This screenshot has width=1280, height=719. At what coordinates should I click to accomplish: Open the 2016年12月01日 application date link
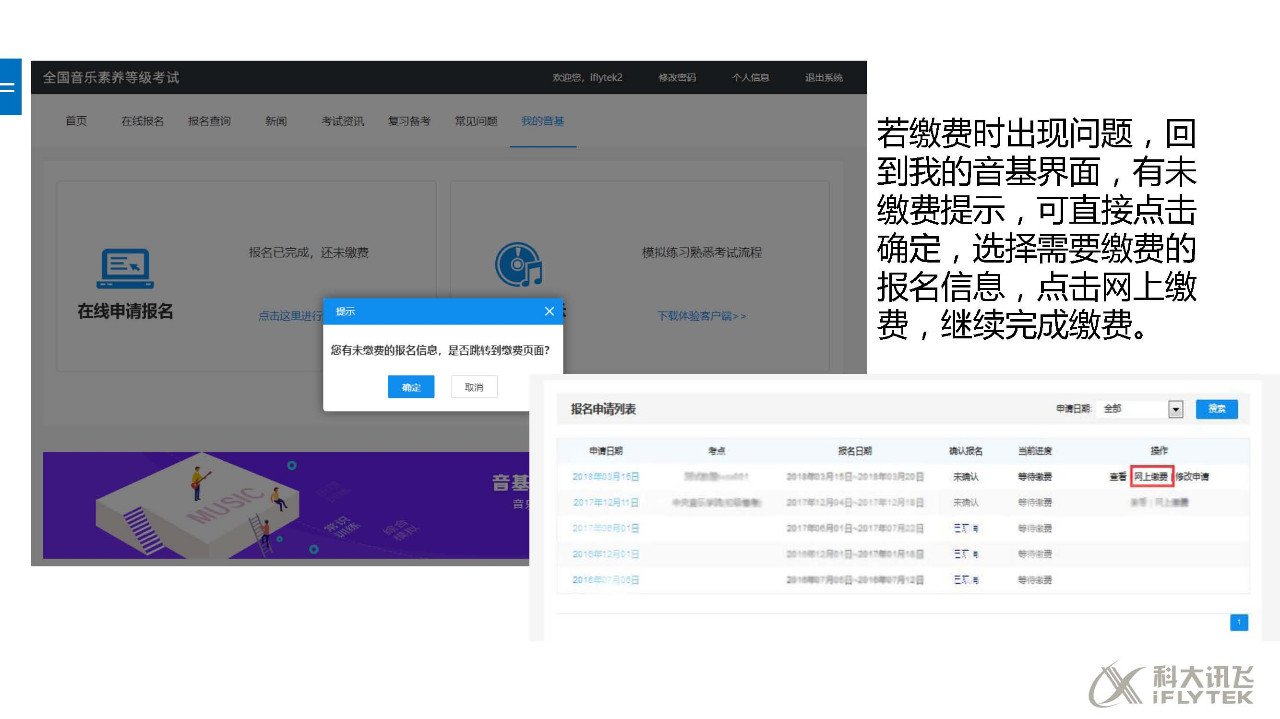[x=606, y=554]
